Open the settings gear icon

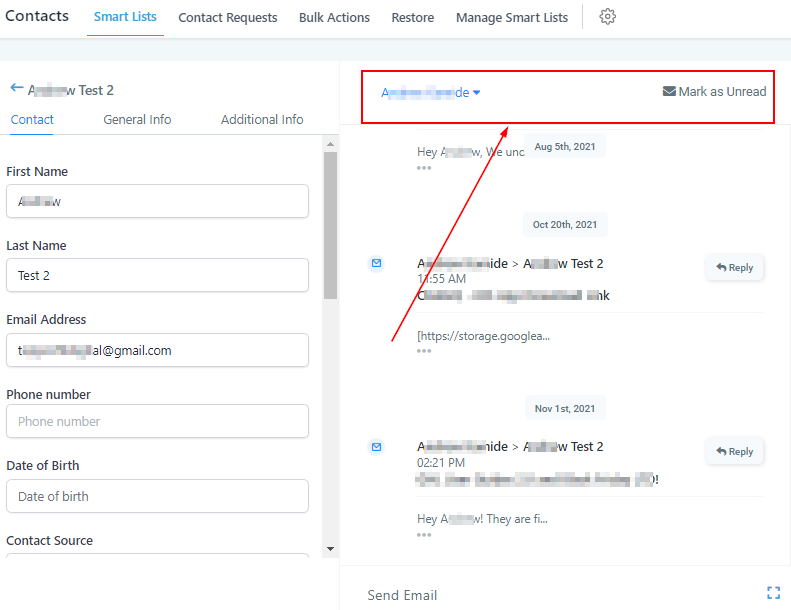[x=607, y=17]
